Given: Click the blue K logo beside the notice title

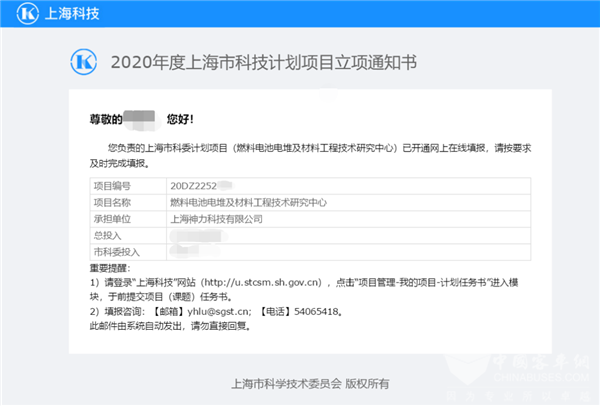Looking at the screenshot, I should 86,62.
